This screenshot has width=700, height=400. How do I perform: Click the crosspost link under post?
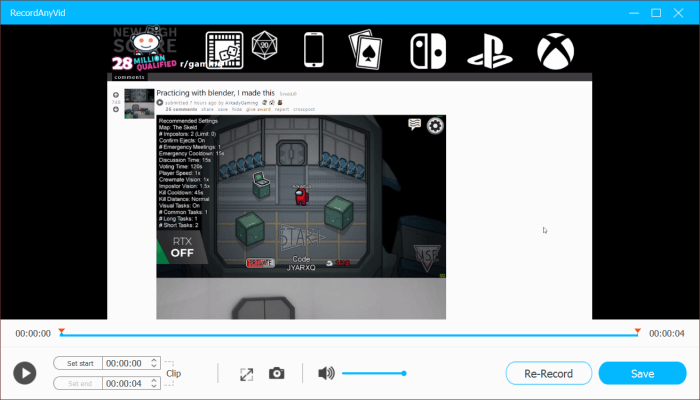pyautogui.click(x=304, y=109)
